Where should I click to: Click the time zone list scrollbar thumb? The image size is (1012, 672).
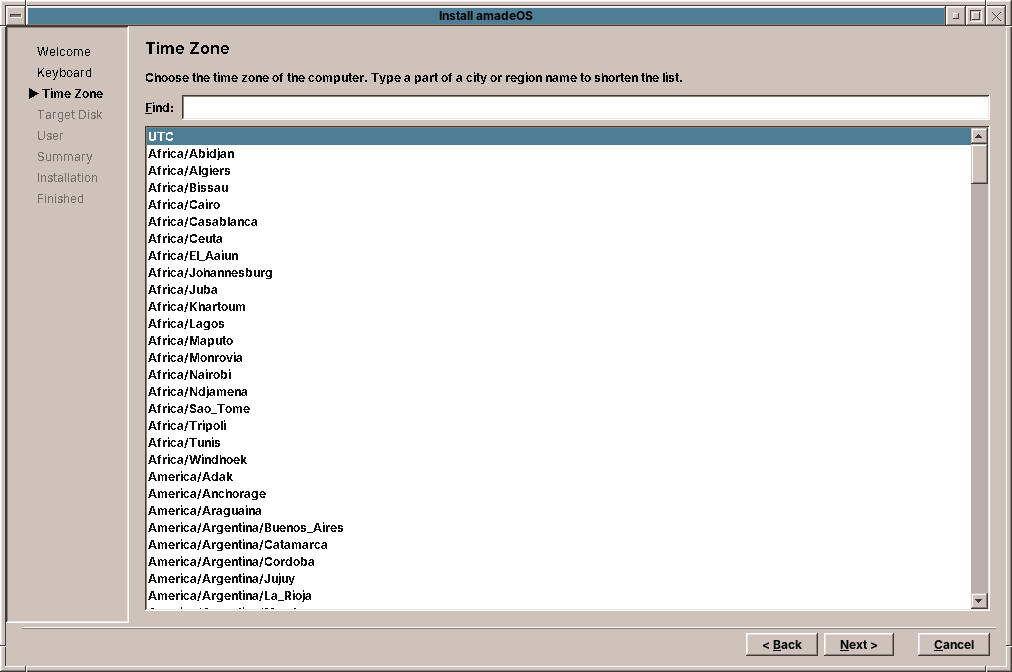click(979, 164)
